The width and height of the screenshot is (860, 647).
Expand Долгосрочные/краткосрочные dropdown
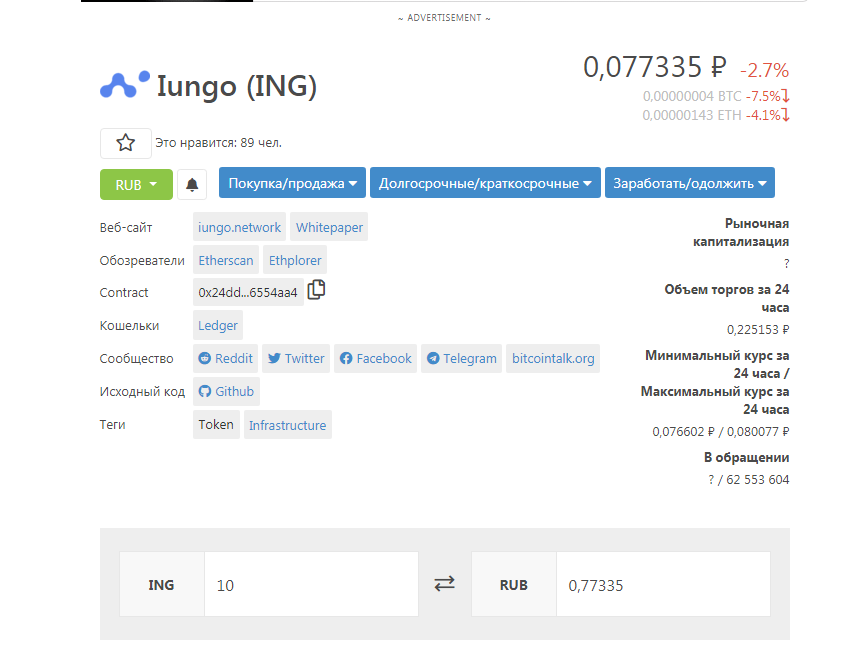coord(485,183)
